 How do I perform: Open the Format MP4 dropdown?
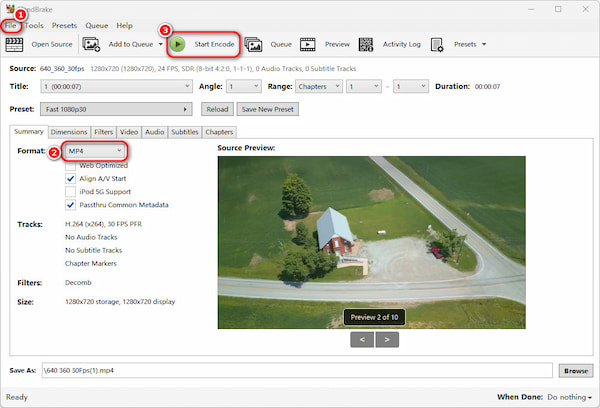94,150
